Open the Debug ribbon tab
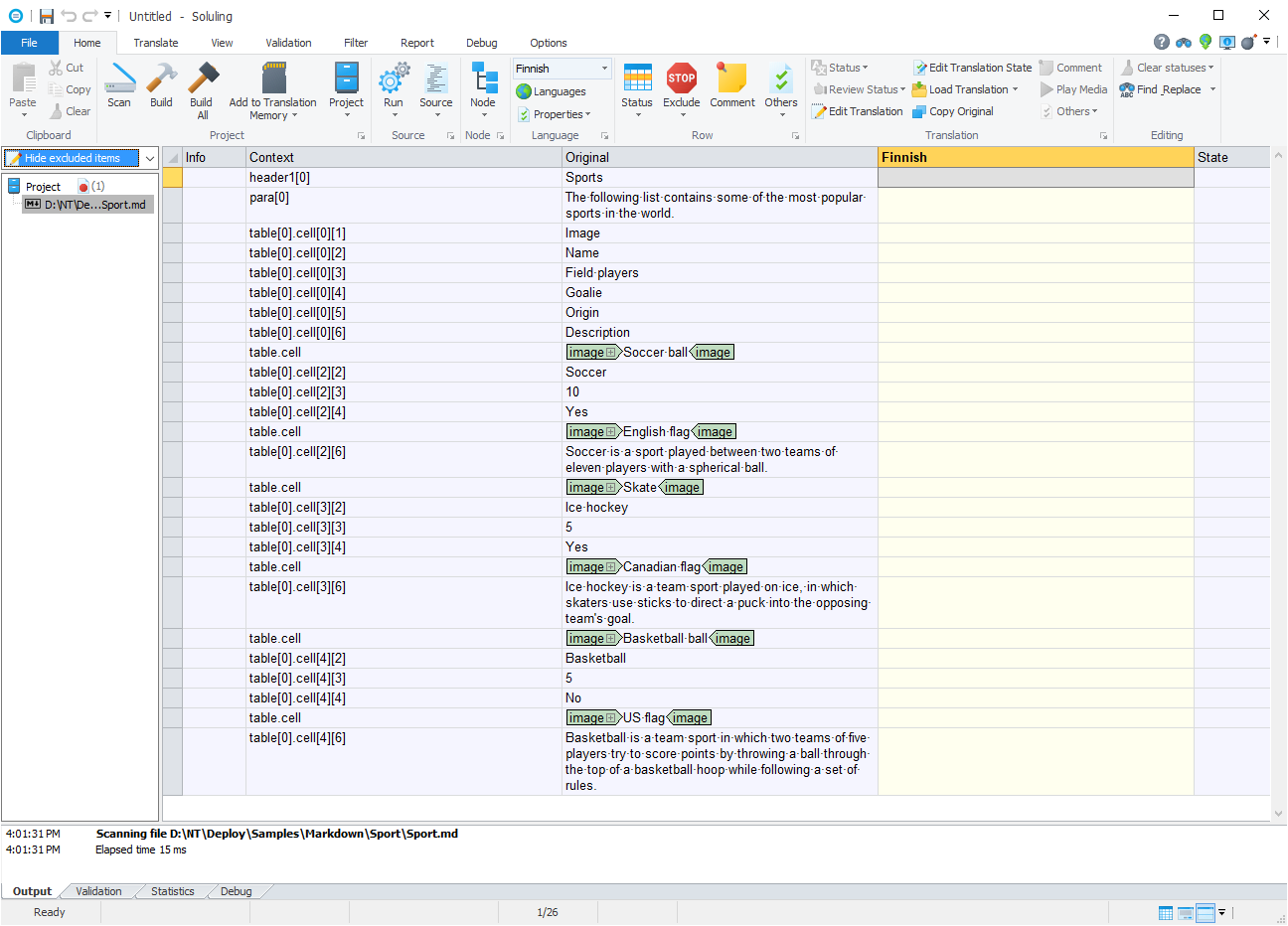The image size is (1288, 926). (482, 43)
